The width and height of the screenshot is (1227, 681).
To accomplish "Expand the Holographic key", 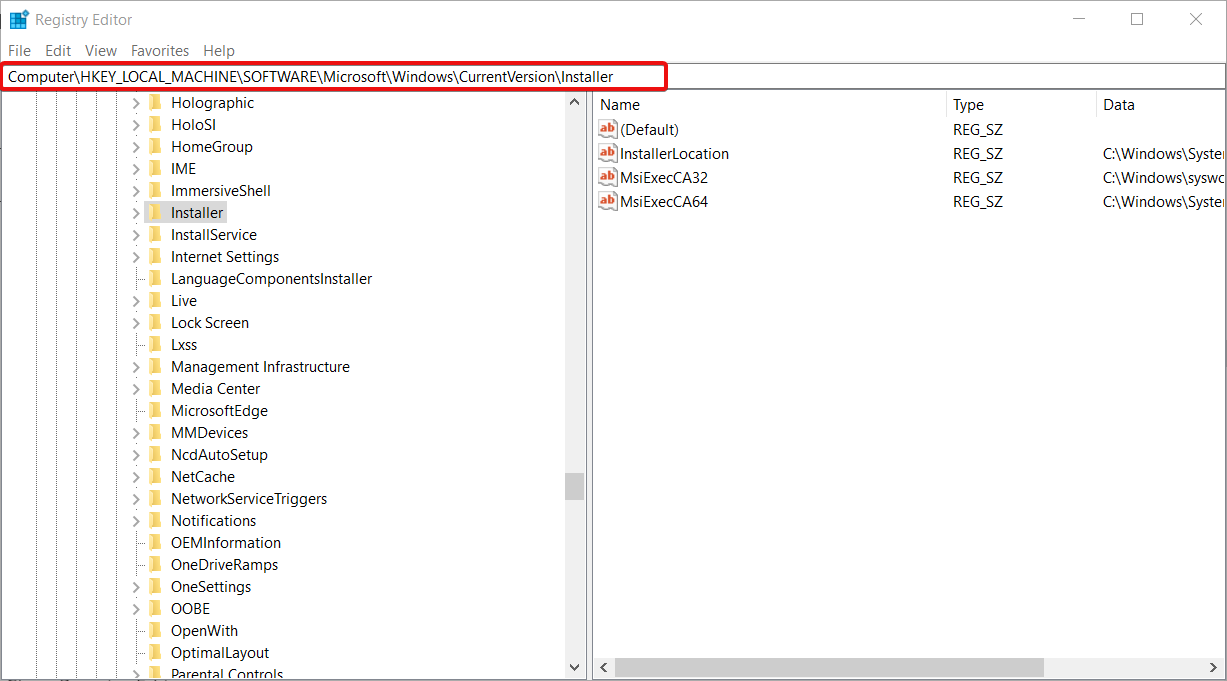I will point(136,102).
